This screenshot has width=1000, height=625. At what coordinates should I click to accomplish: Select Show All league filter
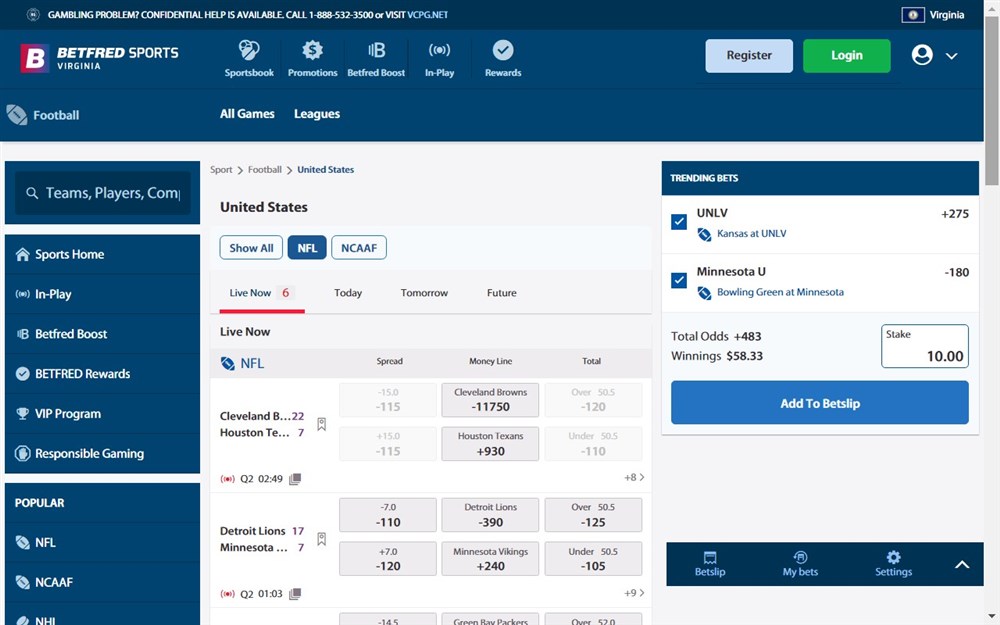pos(251,248)
